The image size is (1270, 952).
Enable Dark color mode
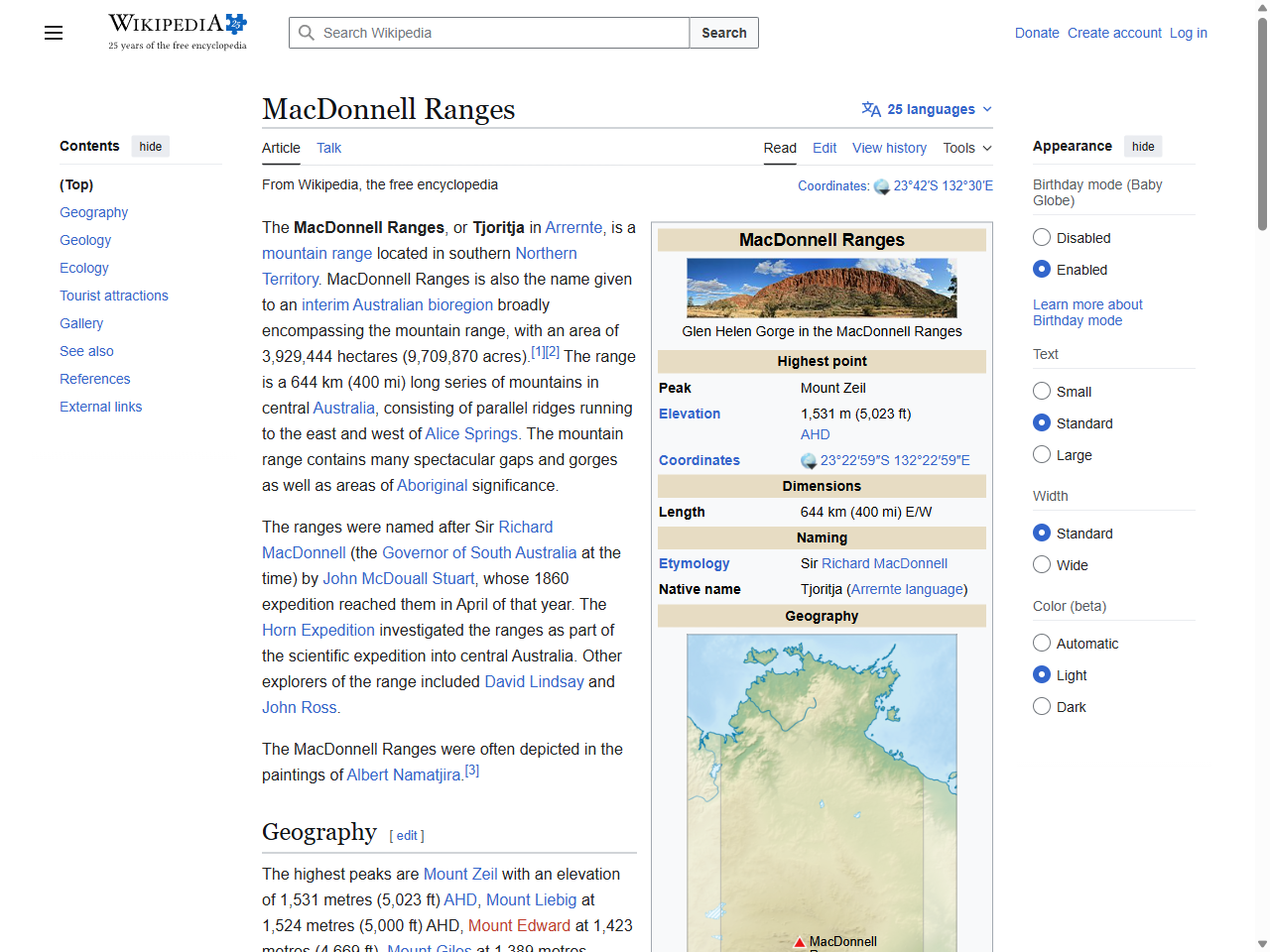click(1042, 705)
